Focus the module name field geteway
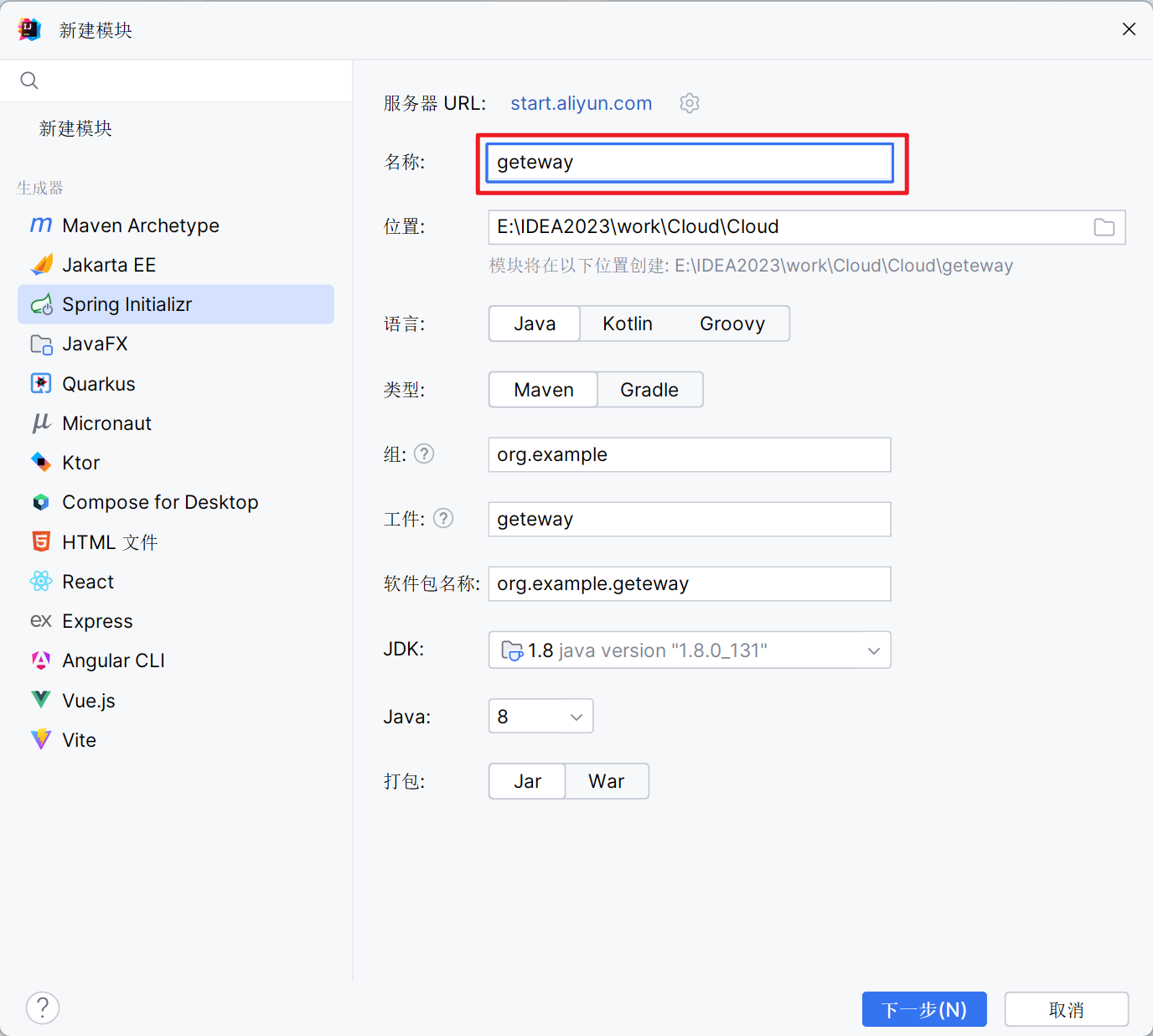1153x1036 pixels. (x=690, y=162)
